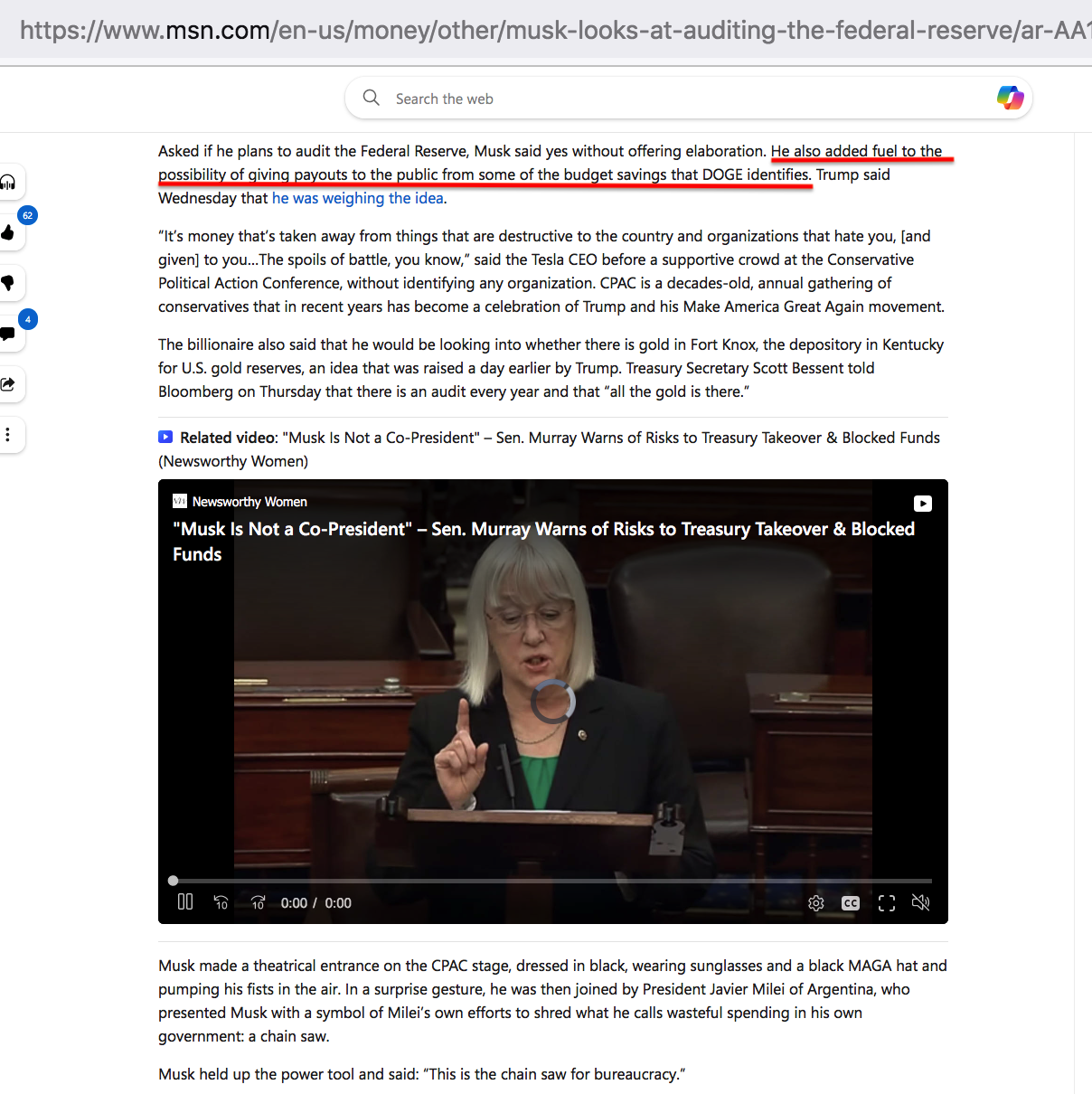Image resolution: width=1092 pixels, height=1094 pixels.
Task: Open the three-dot more options menu
Action: [8, 435]
